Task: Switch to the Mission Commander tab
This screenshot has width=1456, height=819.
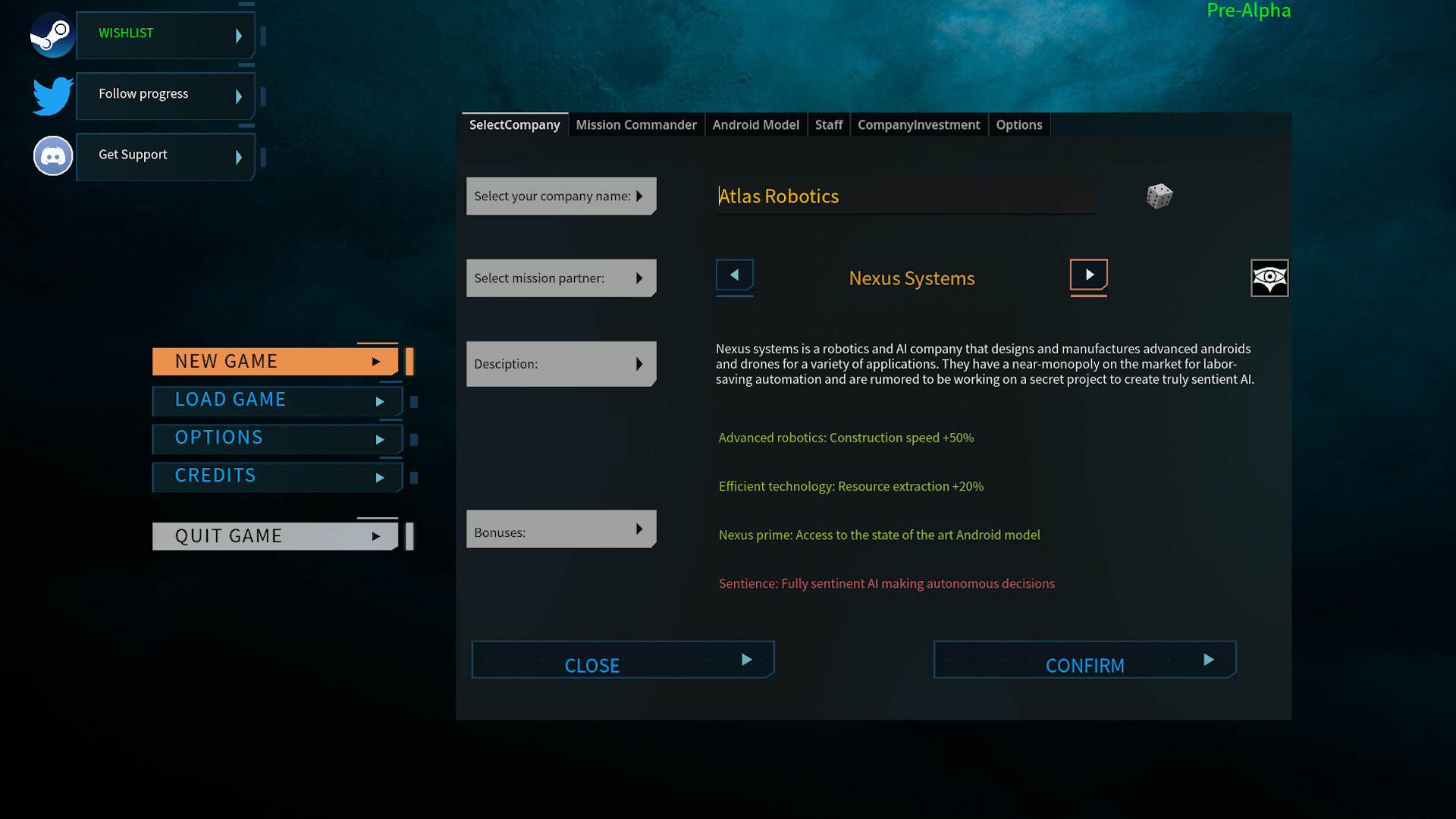Action: tap(635, 124)
